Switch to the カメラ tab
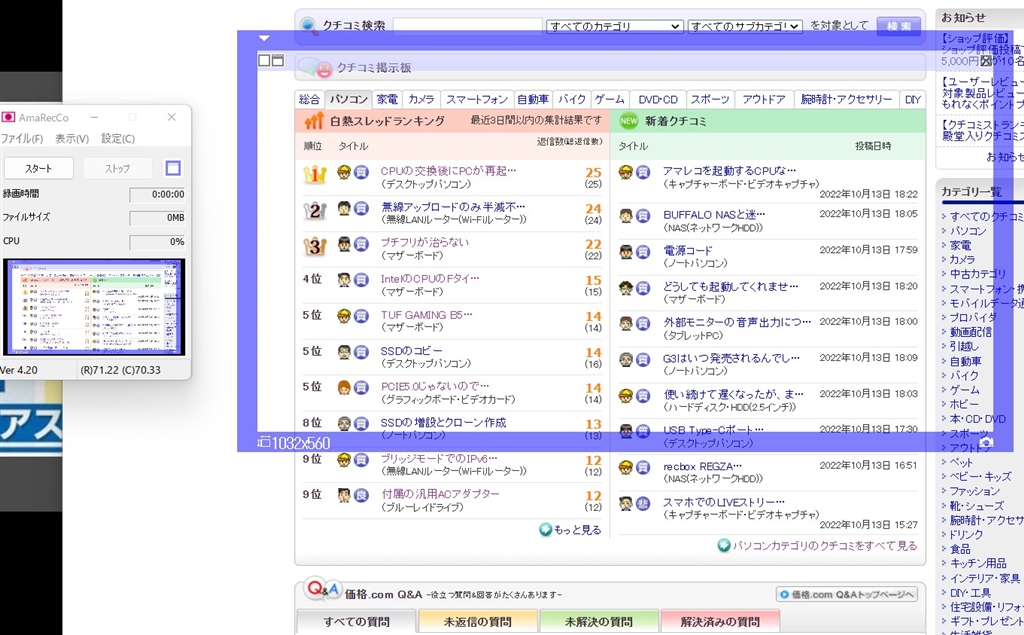Screen dimensions: 1024x635 [x=421, y=99]
